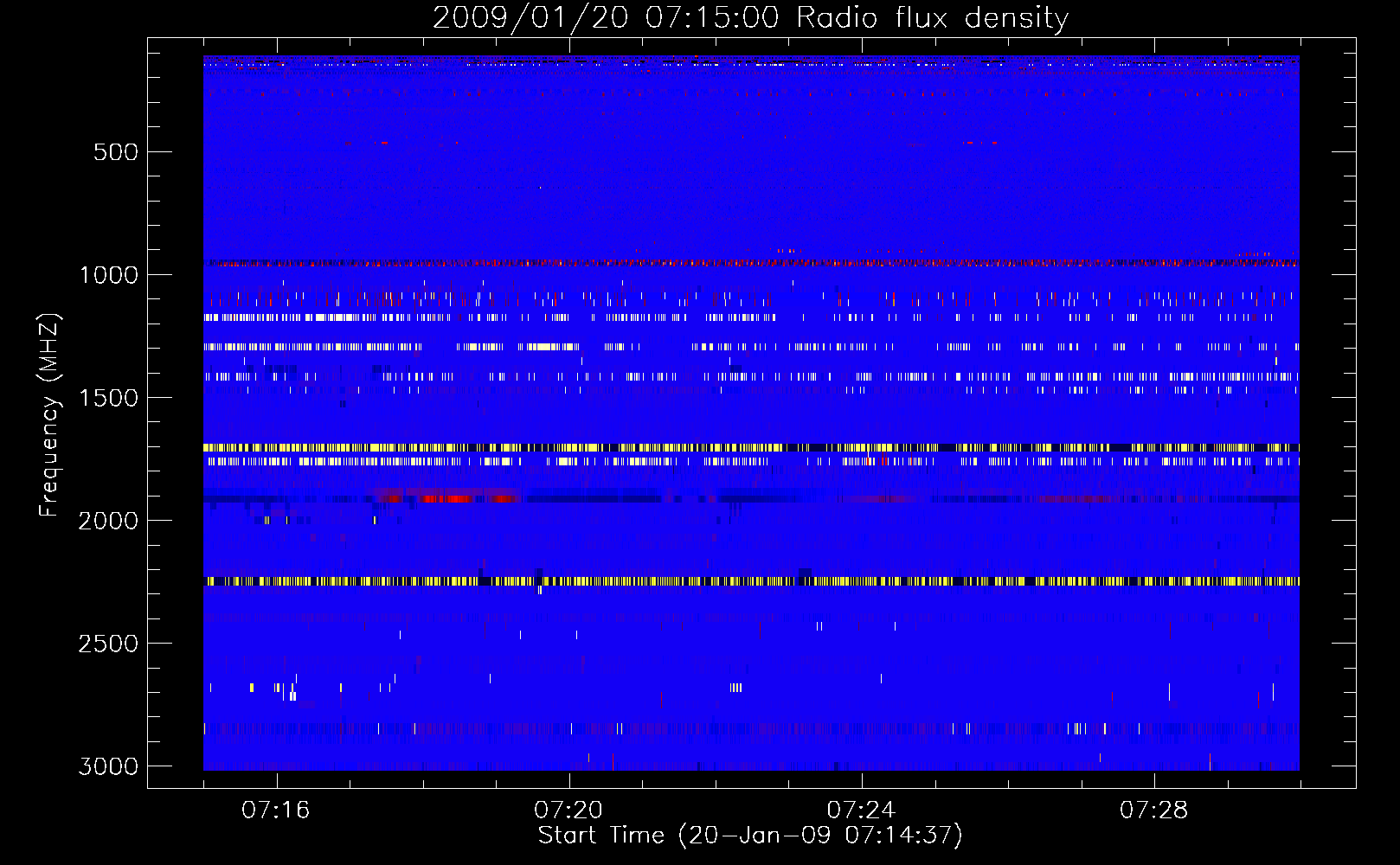
Task: Click the '07:28' time axis label
Action: click(1153, 811)
